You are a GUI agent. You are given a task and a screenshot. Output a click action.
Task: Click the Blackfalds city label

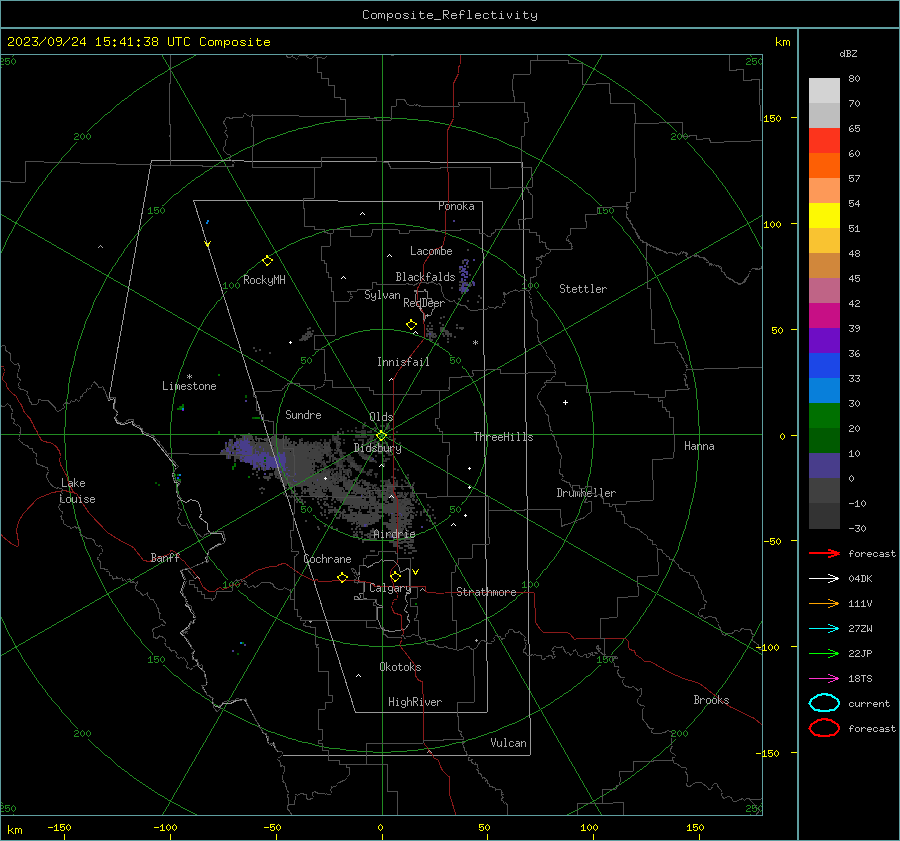point(425,277)
